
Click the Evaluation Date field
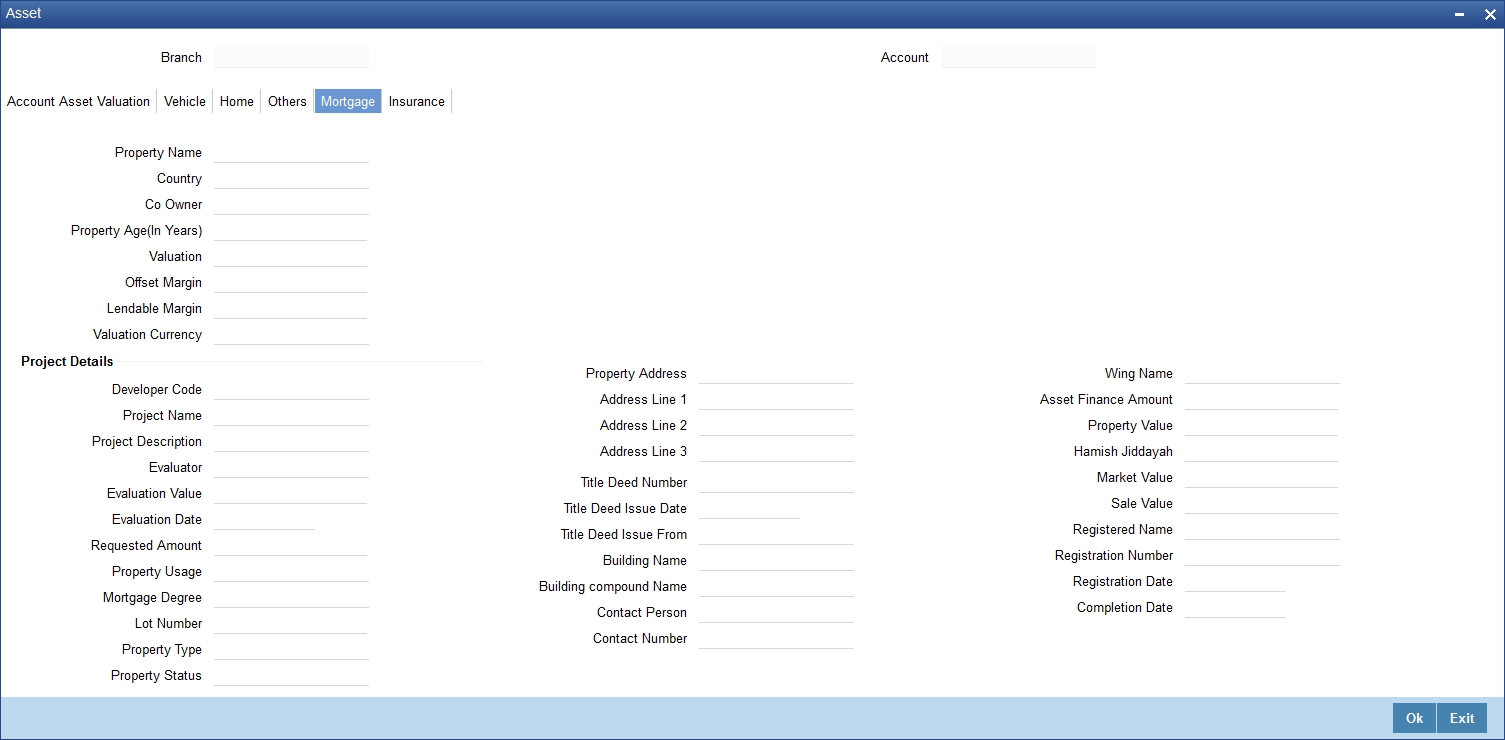(264, 519)
